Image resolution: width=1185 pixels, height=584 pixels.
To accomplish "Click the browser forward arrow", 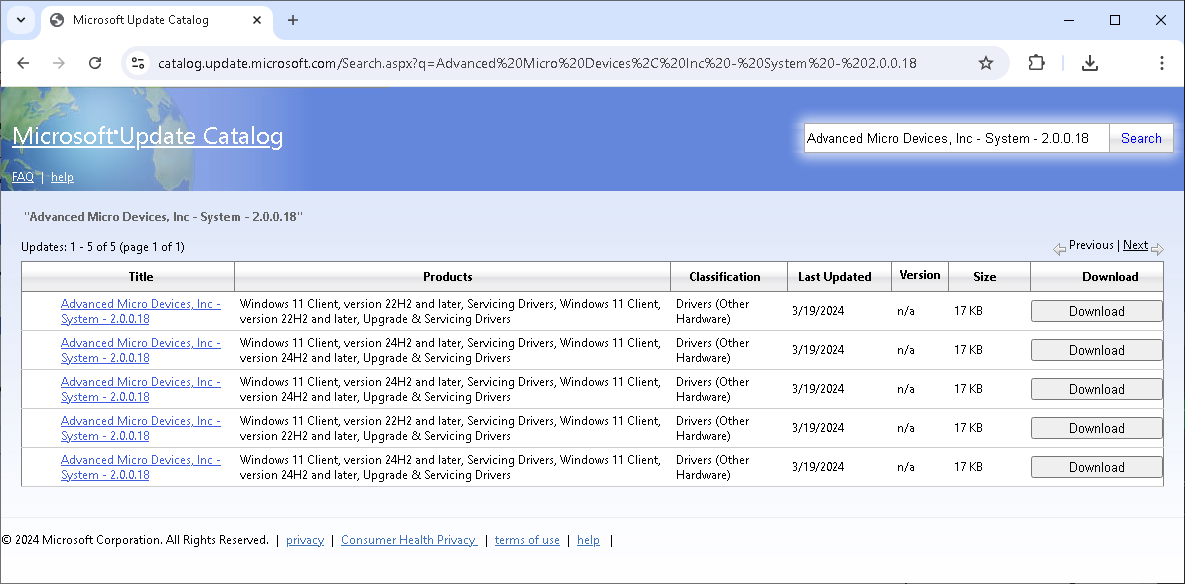I will (59, 63).
